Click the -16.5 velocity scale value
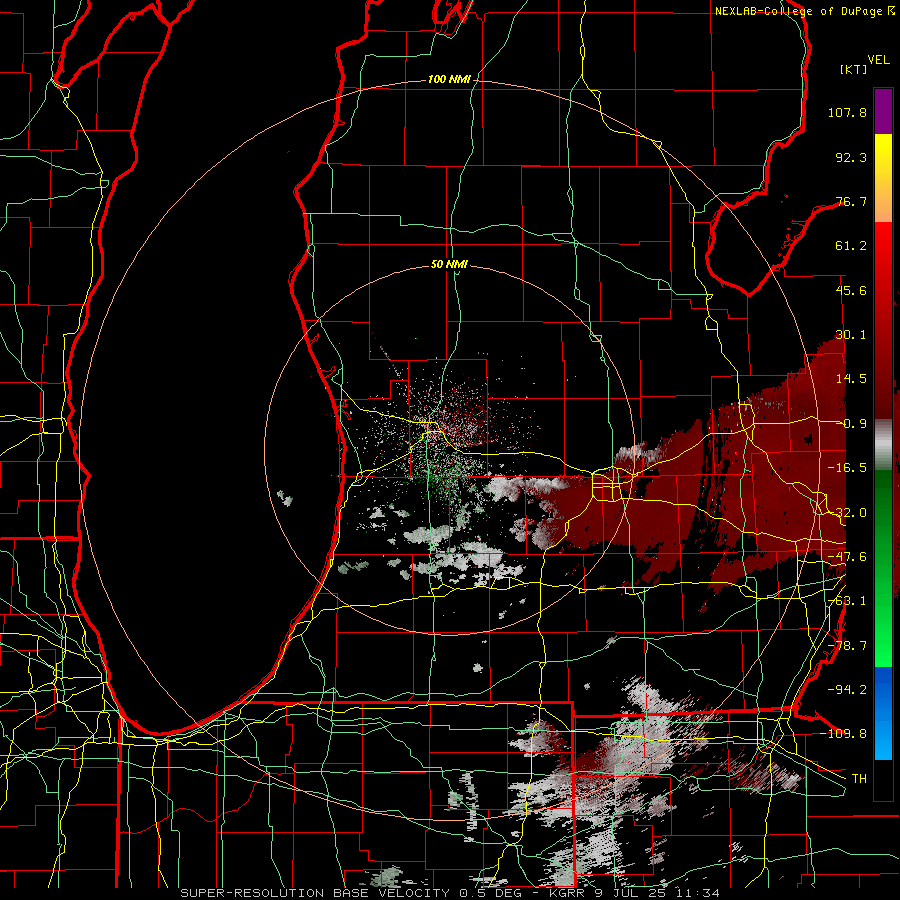Viewport: 900px width, 900px height. click(x=847, y=468)
